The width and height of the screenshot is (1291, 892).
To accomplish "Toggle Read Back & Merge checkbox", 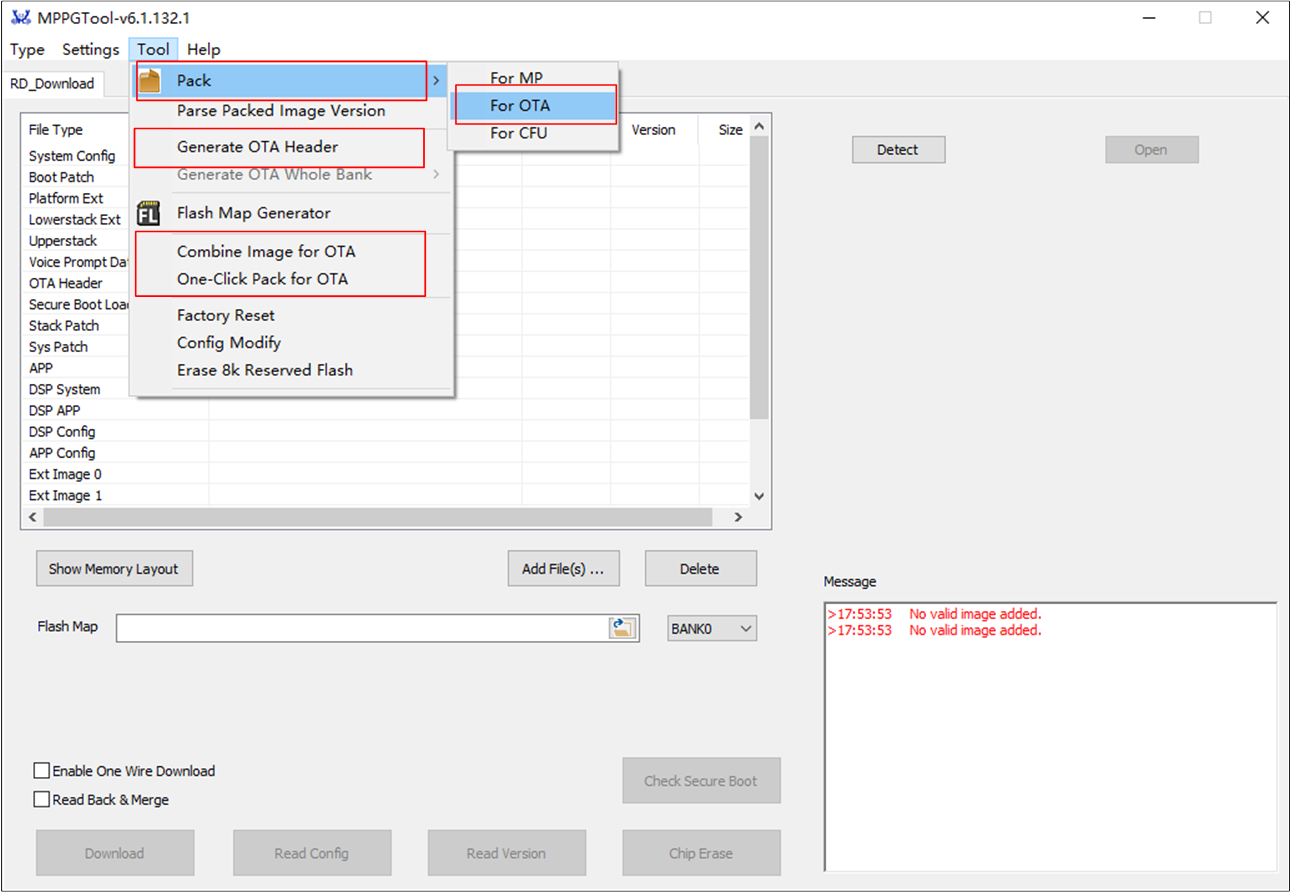I will click(42, 800).
